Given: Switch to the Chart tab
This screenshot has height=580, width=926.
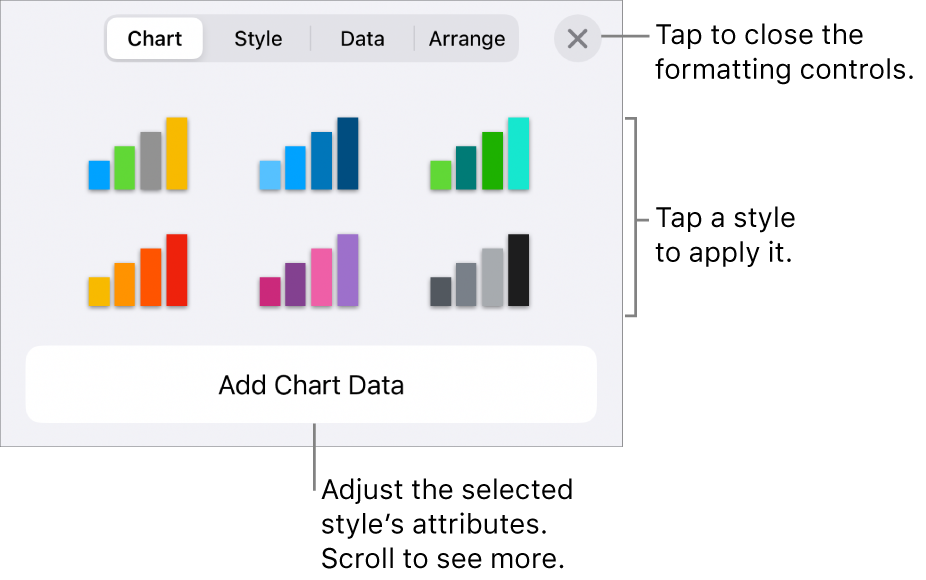Looking at the screenshot, I should click(x=155, y=39).
